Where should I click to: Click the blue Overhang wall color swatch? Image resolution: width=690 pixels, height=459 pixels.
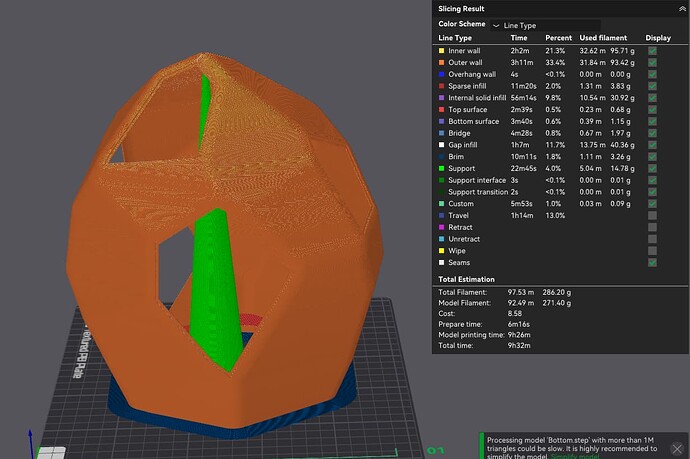click(x=441, y=74)
